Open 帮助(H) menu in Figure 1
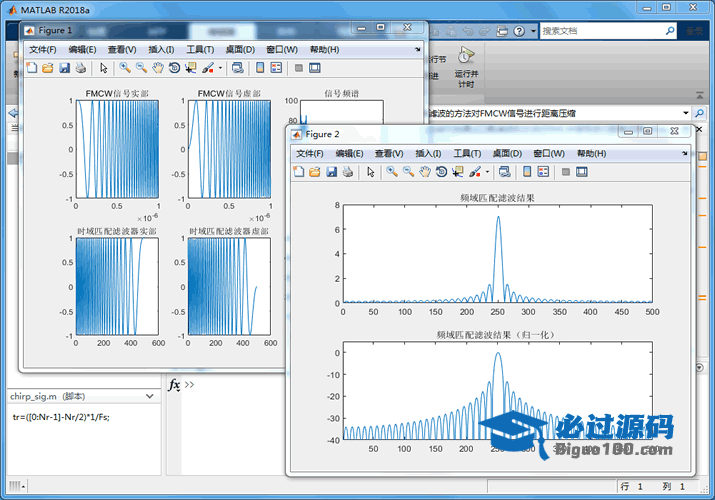Screen dimensions: 715x500 pos(325,50)
